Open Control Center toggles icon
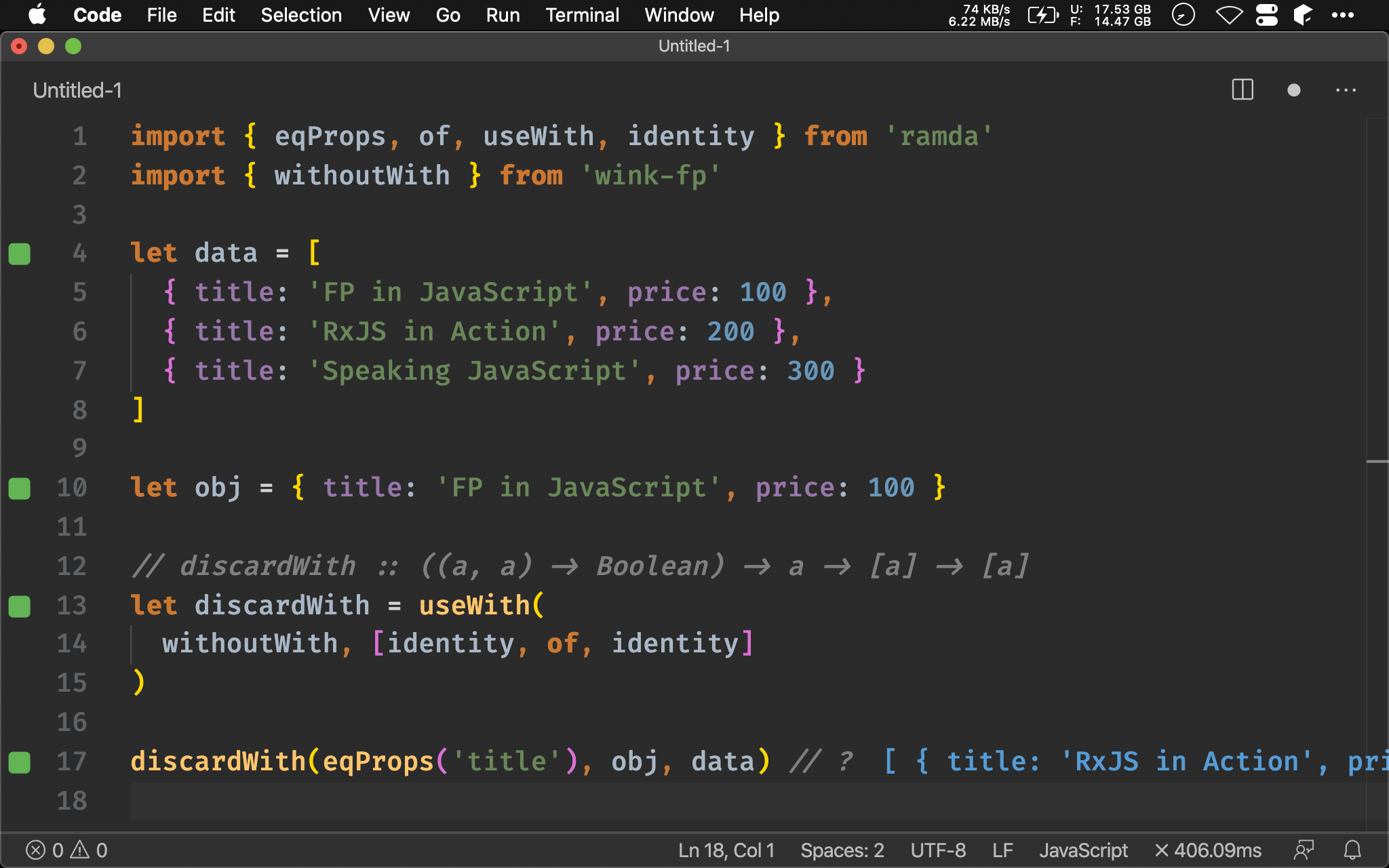The width and height of the screenshot is (1389, 868). click(x=1266, y=15)
